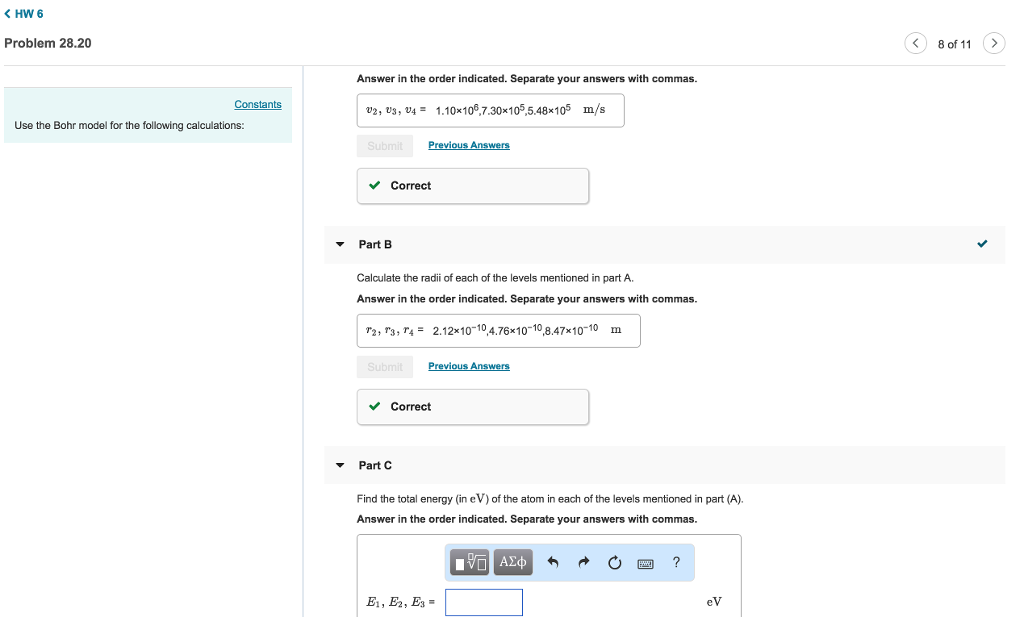Click 'Use the Bohr model' instruction text
The image size is (1024, 617).
pos(129,125)
